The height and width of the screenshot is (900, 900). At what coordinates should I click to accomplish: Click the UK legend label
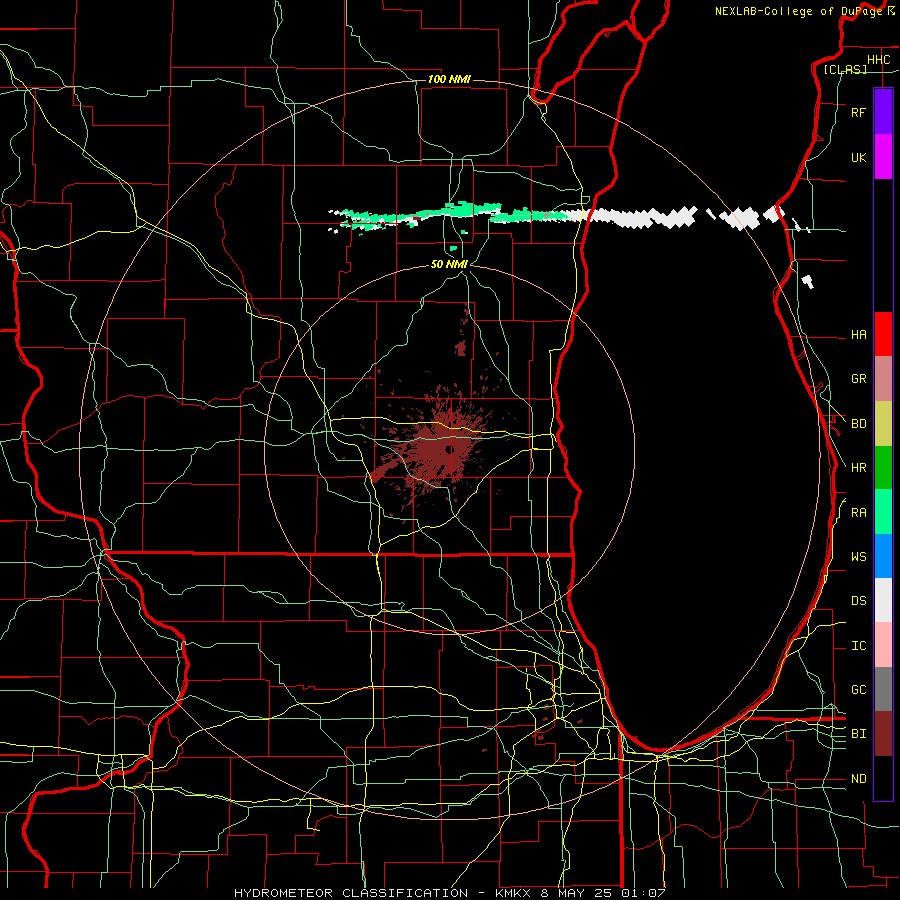pos(858,157)
